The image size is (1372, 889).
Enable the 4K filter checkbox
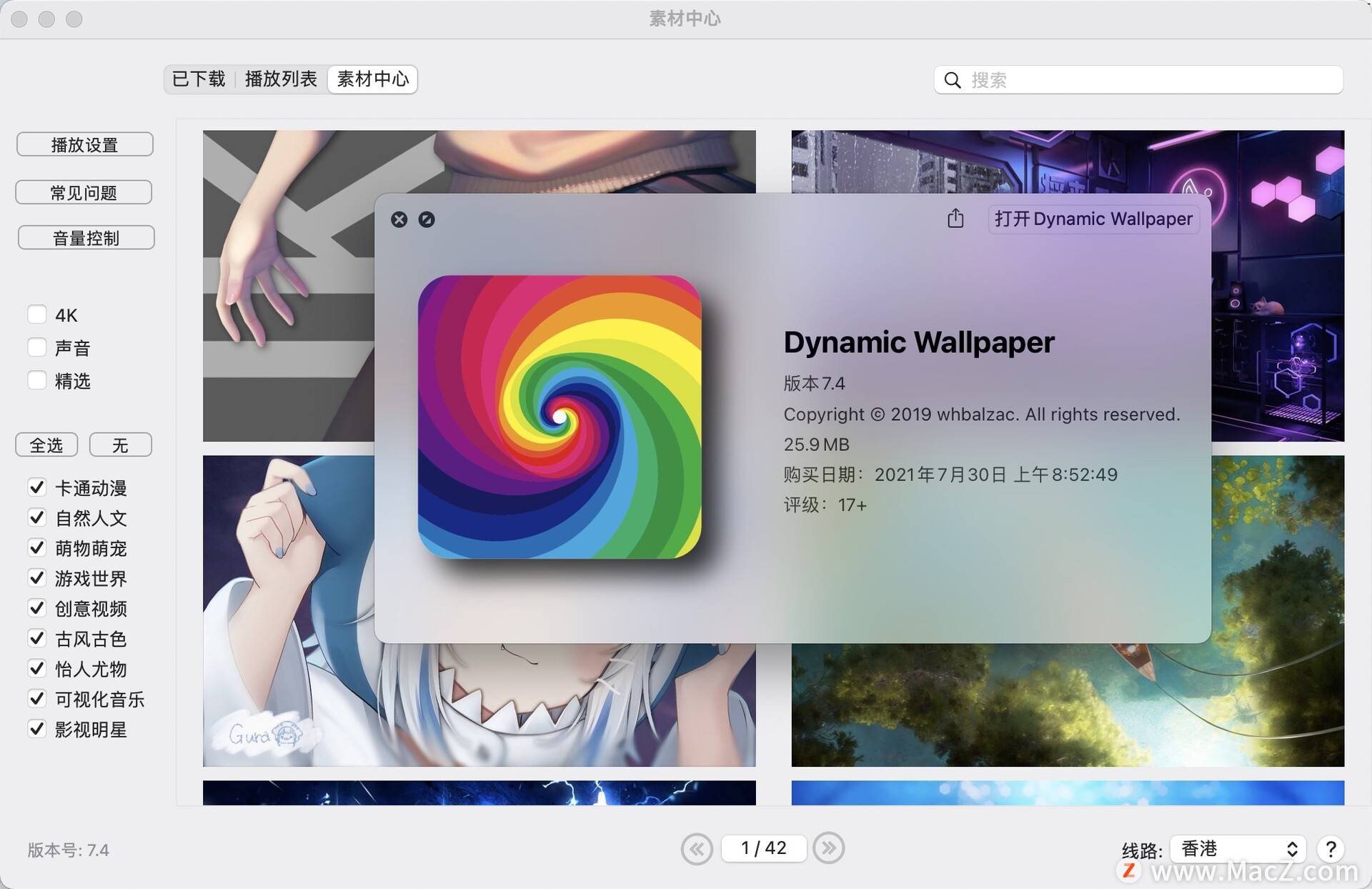[x=37, y=314]
